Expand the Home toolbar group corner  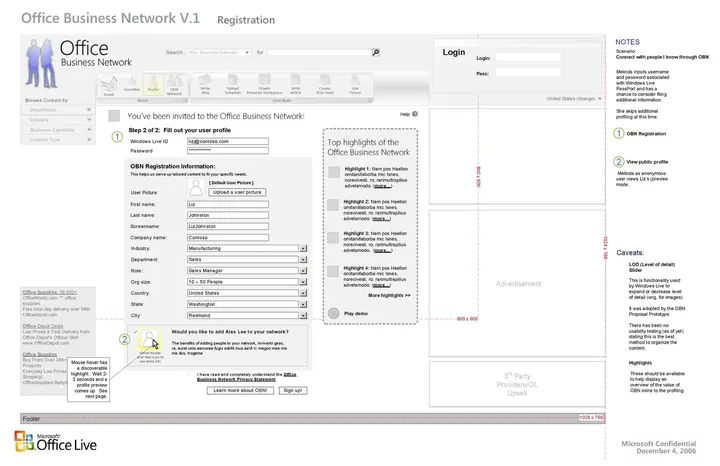[x=186, y=100]
